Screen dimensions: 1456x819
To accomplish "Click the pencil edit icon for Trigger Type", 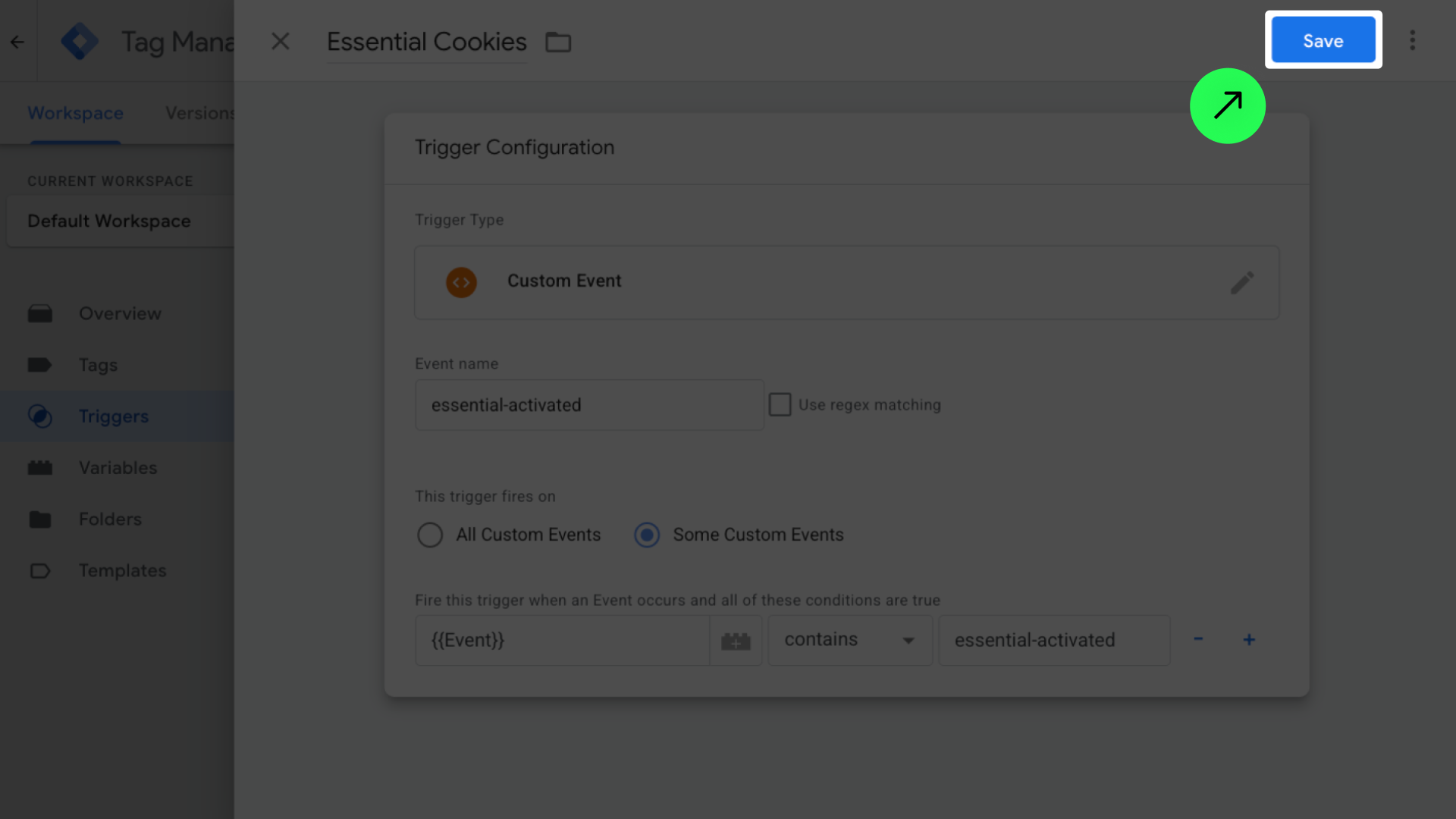I will (x=1241, y=283).
